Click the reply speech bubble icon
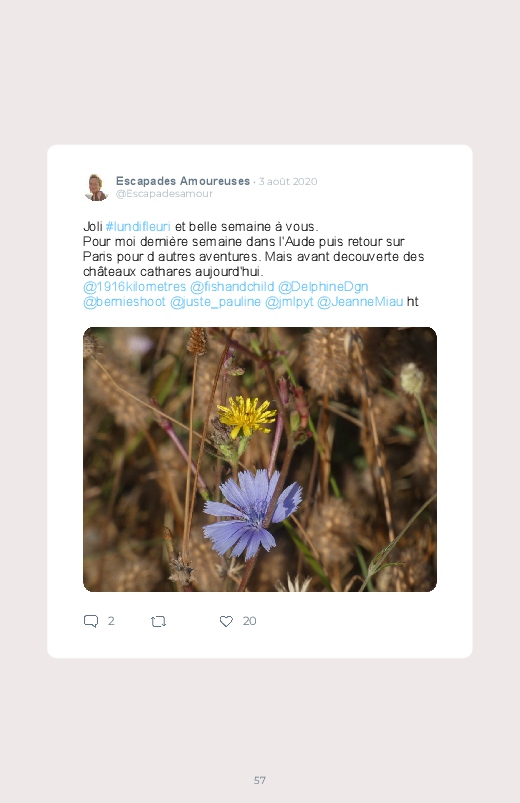The image size is (520, 803). [91, 621]
